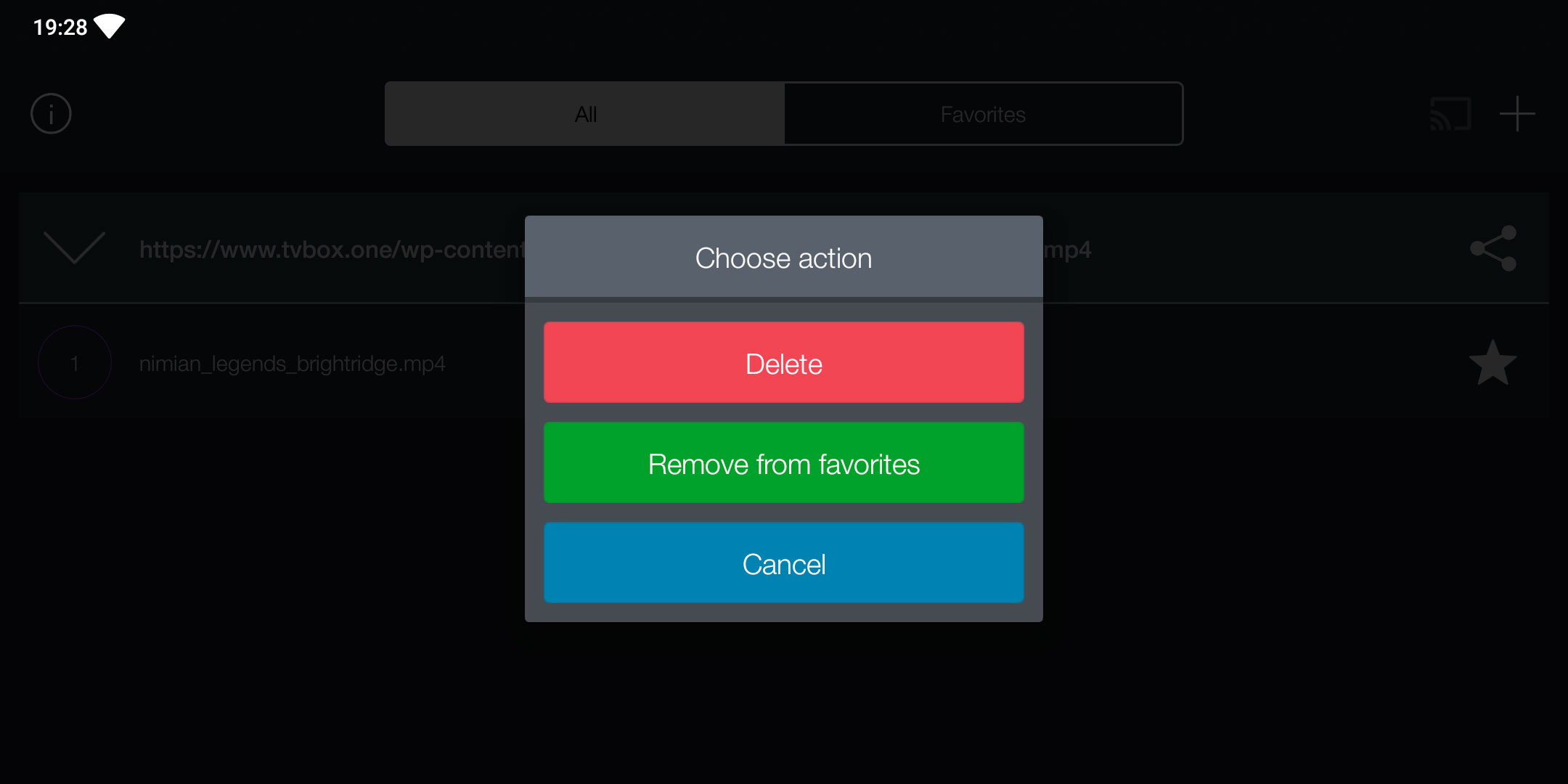This screenshot has height=784, width=1568.
Task: Choose Remove from favorites
Action: pyautogui.click(x=784, y=463)
